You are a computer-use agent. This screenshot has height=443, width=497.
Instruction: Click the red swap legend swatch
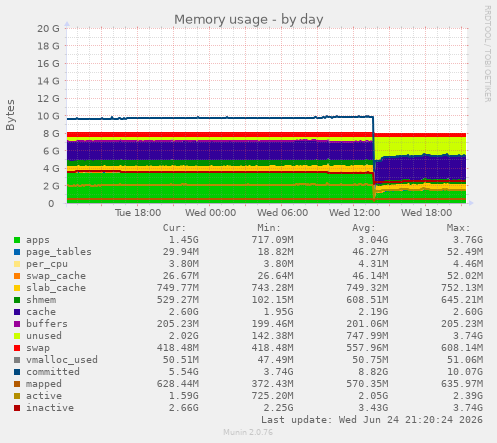point(17,348)
